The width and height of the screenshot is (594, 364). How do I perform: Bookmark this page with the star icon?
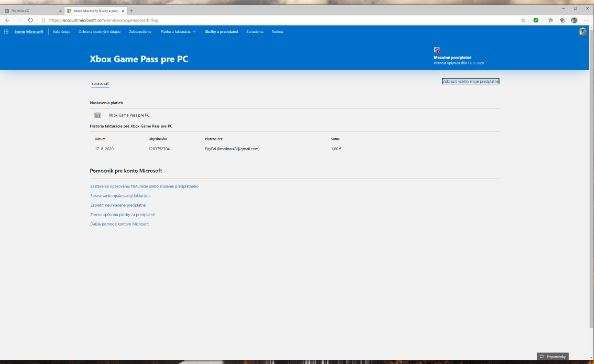523,20
